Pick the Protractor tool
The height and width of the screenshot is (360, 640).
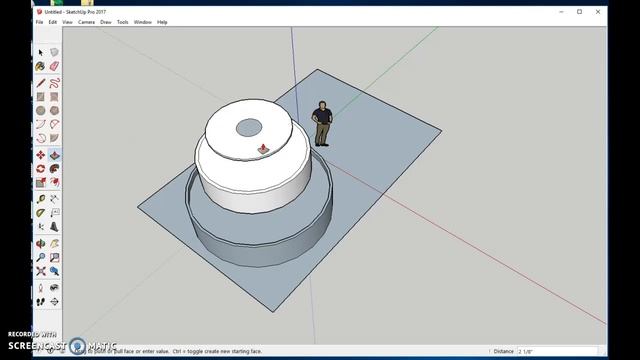click(x=40, y=213)
